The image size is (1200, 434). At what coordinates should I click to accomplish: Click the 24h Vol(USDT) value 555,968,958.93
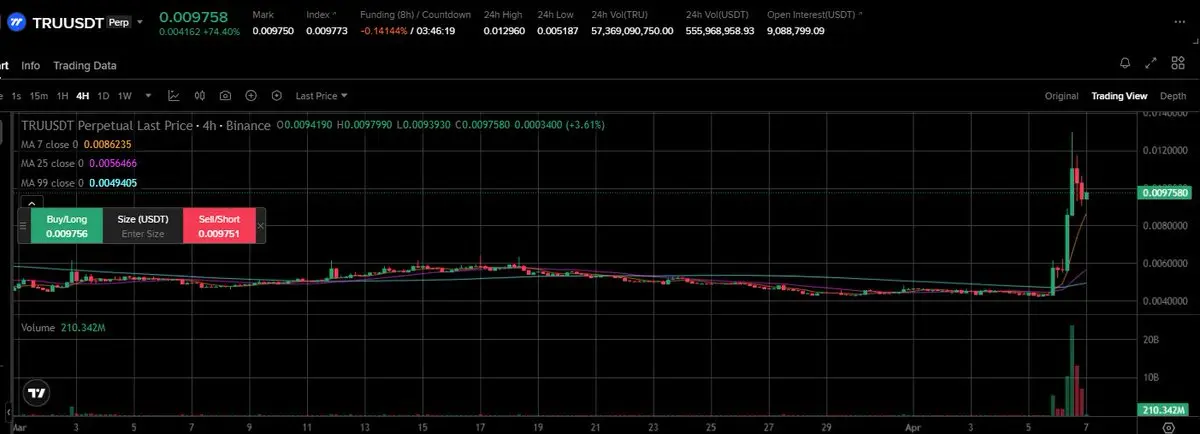click(x=720, y=31)
